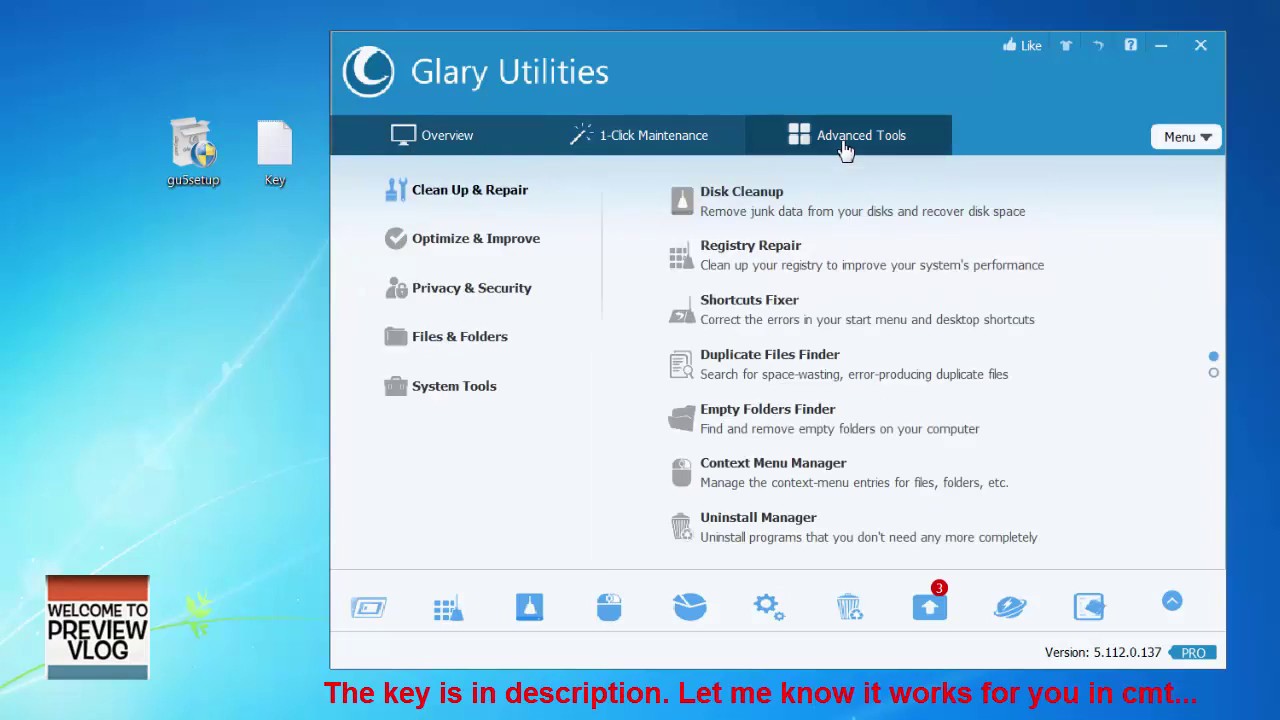The image size is (1280, 720).
Task: Select Optimize & Improve category
Action: [x=462, y=239]
